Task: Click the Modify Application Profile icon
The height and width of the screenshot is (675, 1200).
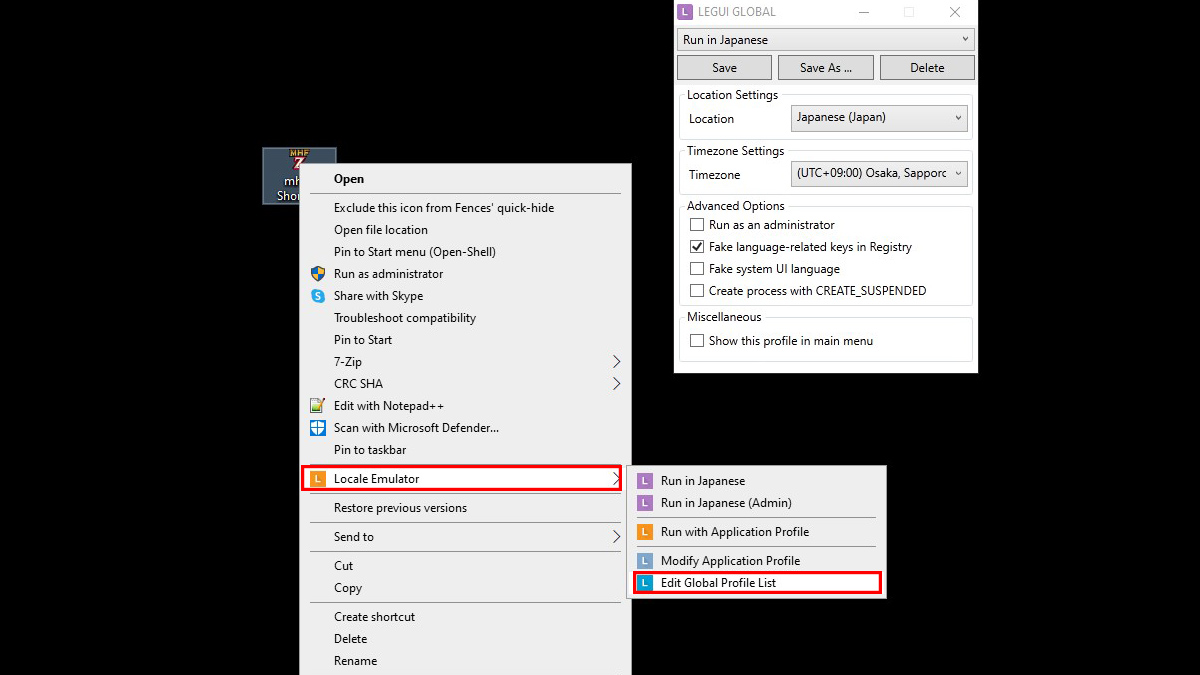Action: click(x=645, y=560)
